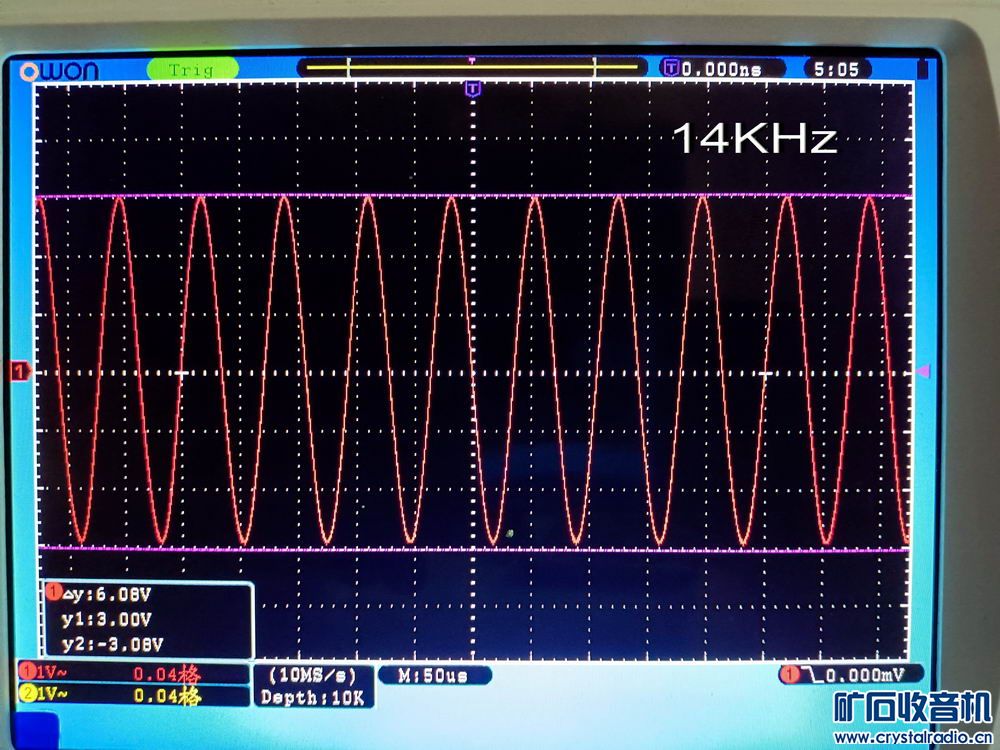Click the lower magenta cursor line
Image resolution: width=1000 pixels, height=750 pixels.
pos(473,548)
